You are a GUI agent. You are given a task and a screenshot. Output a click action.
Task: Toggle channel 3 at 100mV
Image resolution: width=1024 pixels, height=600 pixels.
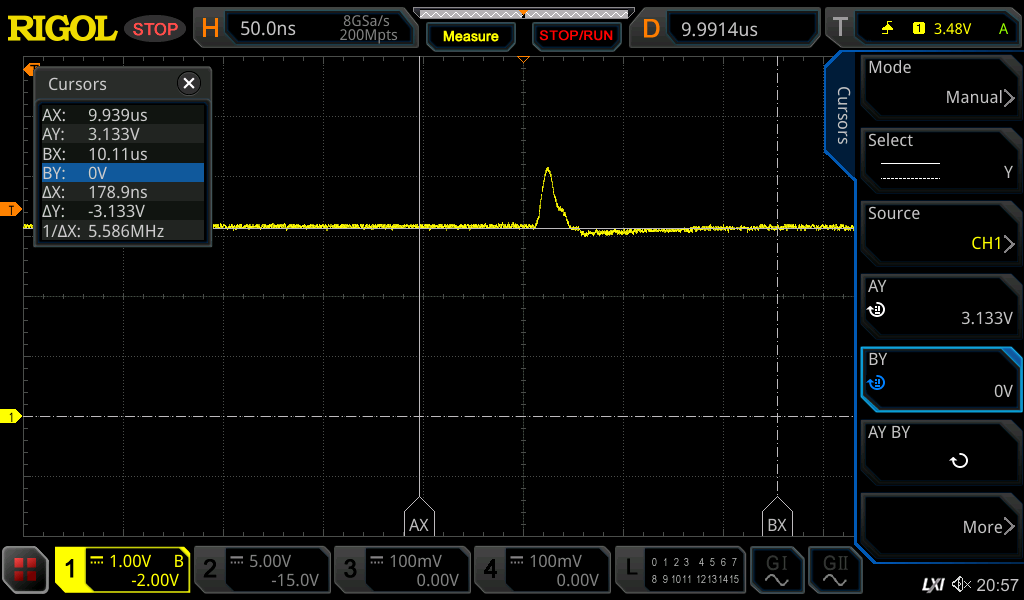tap(402, 571)
